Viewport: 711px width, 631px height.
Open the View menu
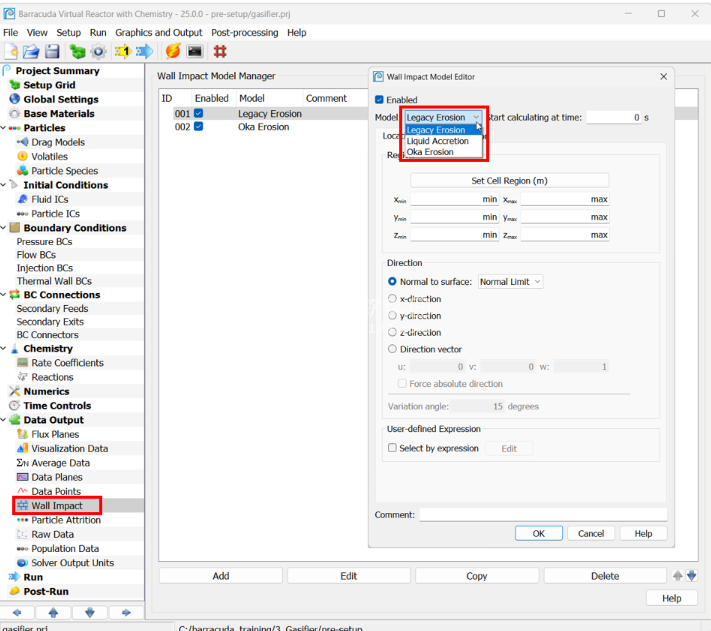point(37,33)
